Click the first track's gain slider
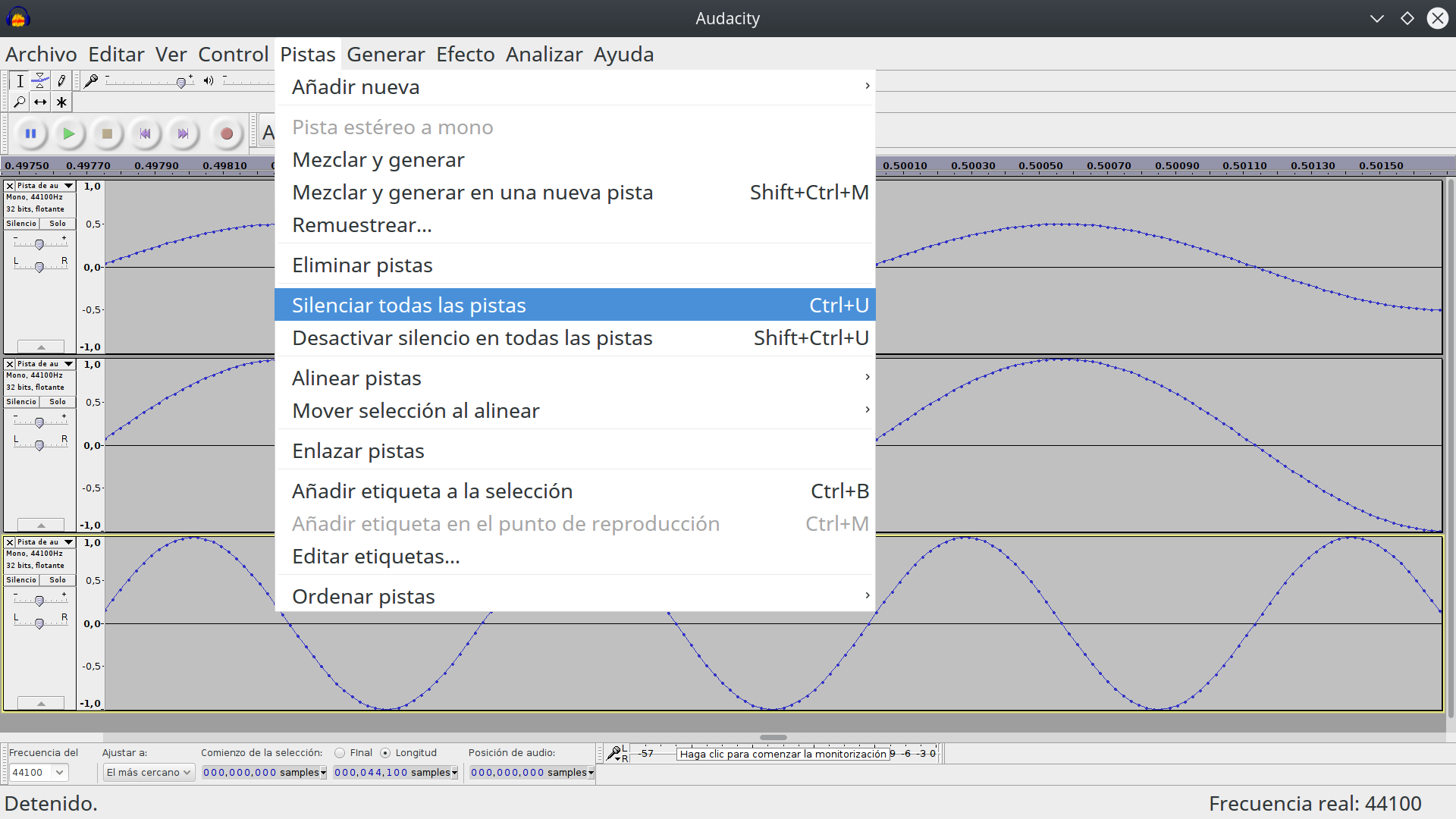 39,244
